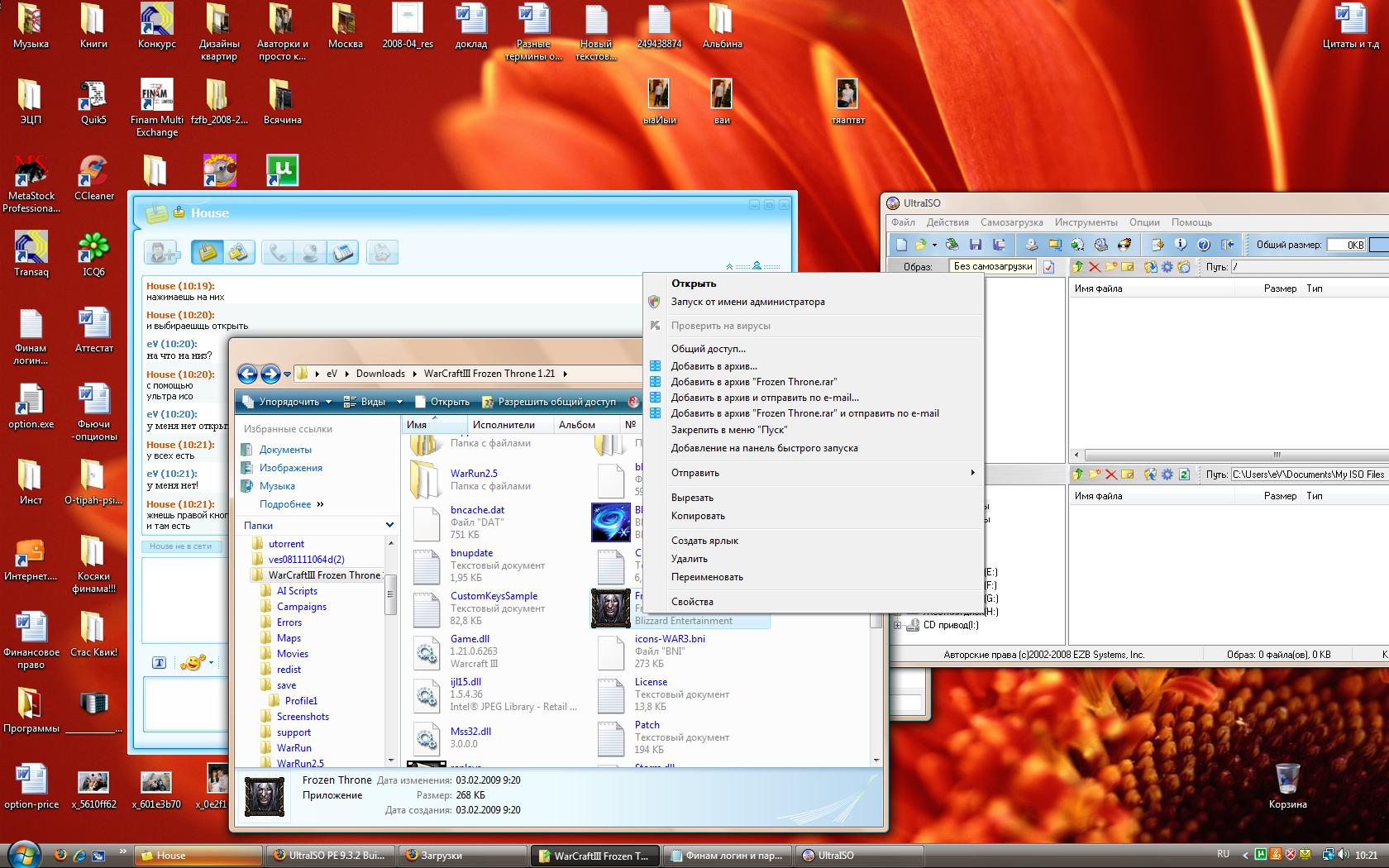Click the text font T icon in House chat
Viewport: 1389px width, 868px height.
[160, 663]
